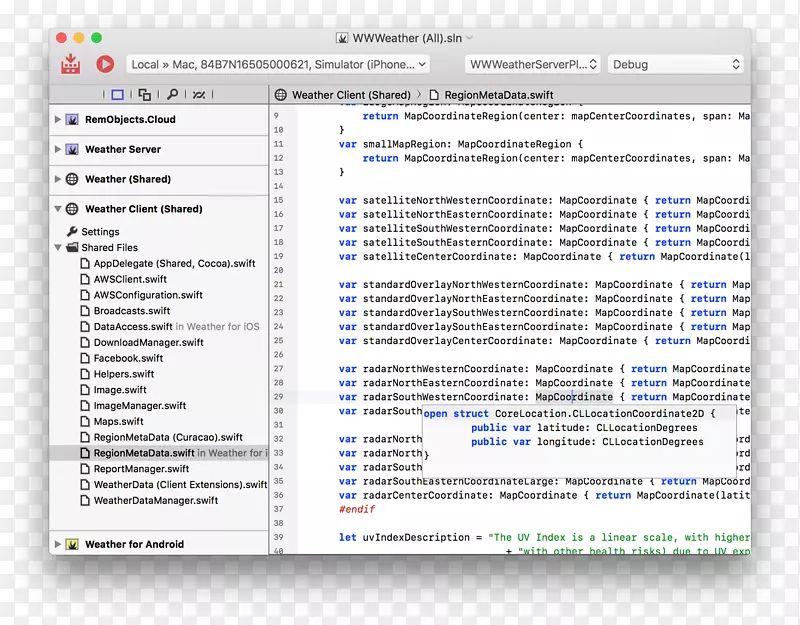Open the WWWeatherServerPl... project selector

[533, 65]
